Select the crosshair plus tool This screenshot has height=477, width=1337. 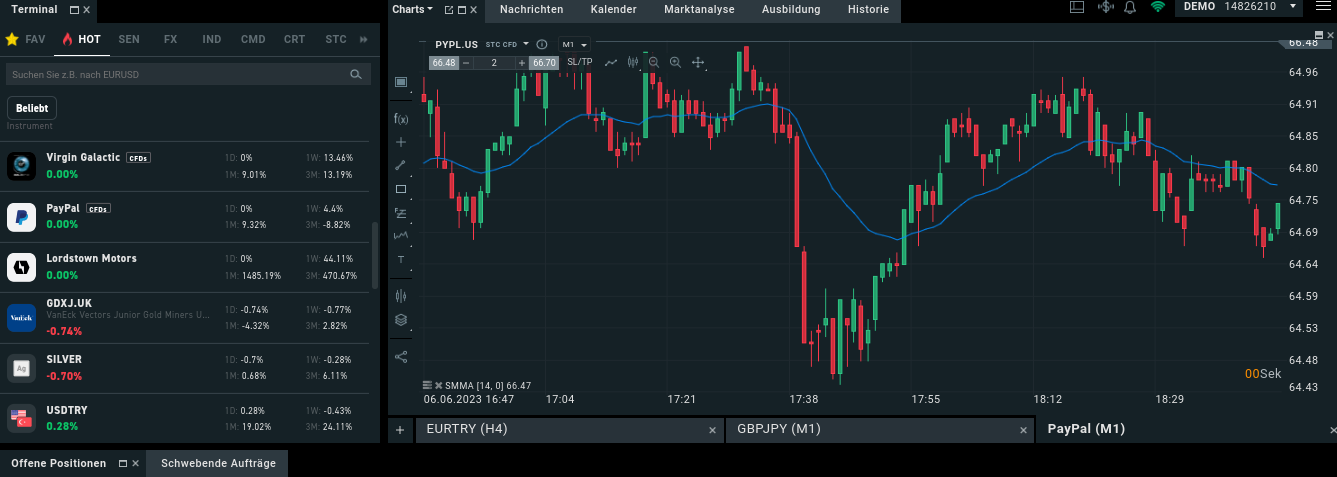401,142
